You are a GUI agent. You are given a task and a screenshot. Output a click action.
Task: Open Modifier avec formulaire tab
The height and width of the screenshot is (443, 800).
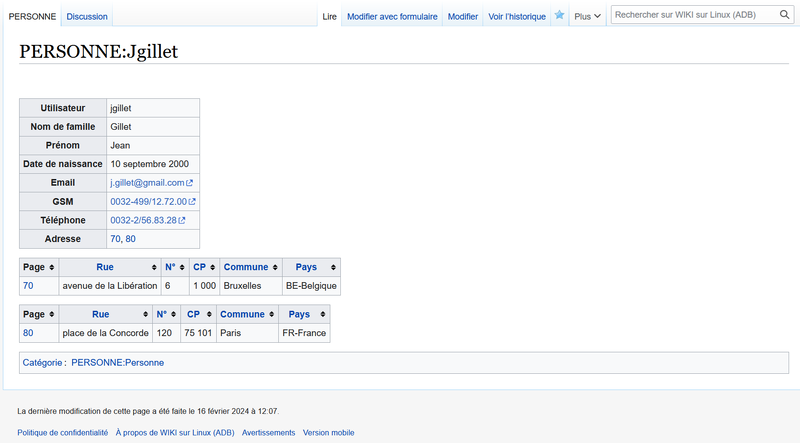click(392, 16)
